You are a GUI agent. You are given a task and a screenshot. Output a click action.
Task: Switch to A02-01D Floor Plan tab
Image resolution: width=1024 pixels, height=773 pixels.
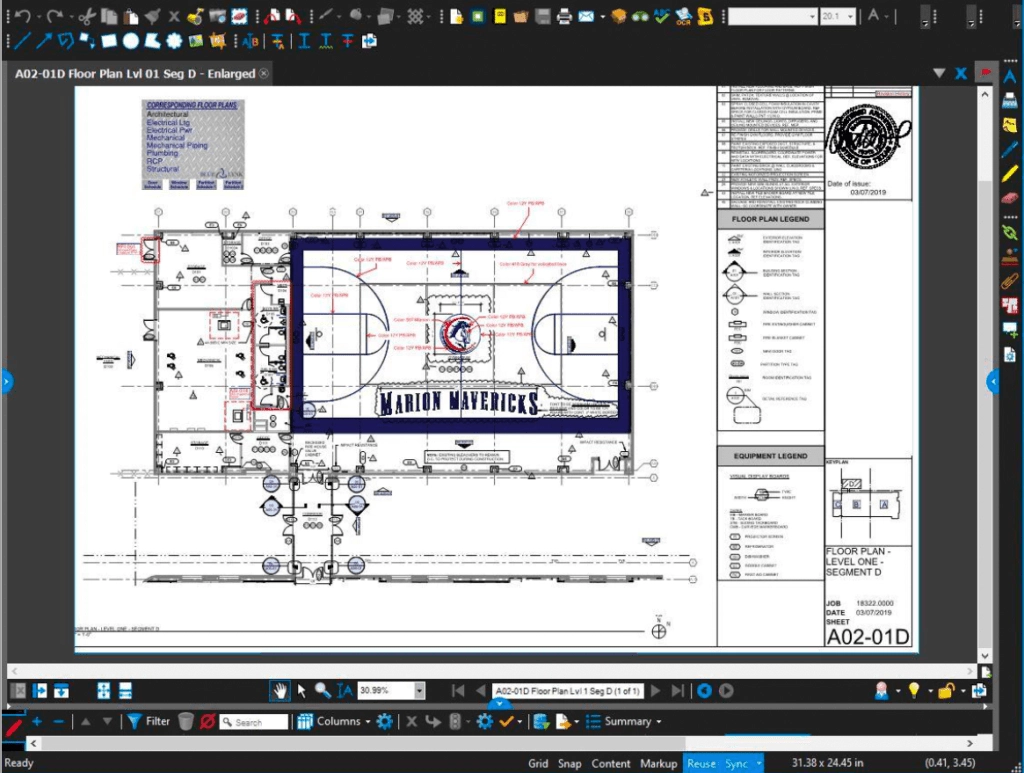tap(135, 74)
